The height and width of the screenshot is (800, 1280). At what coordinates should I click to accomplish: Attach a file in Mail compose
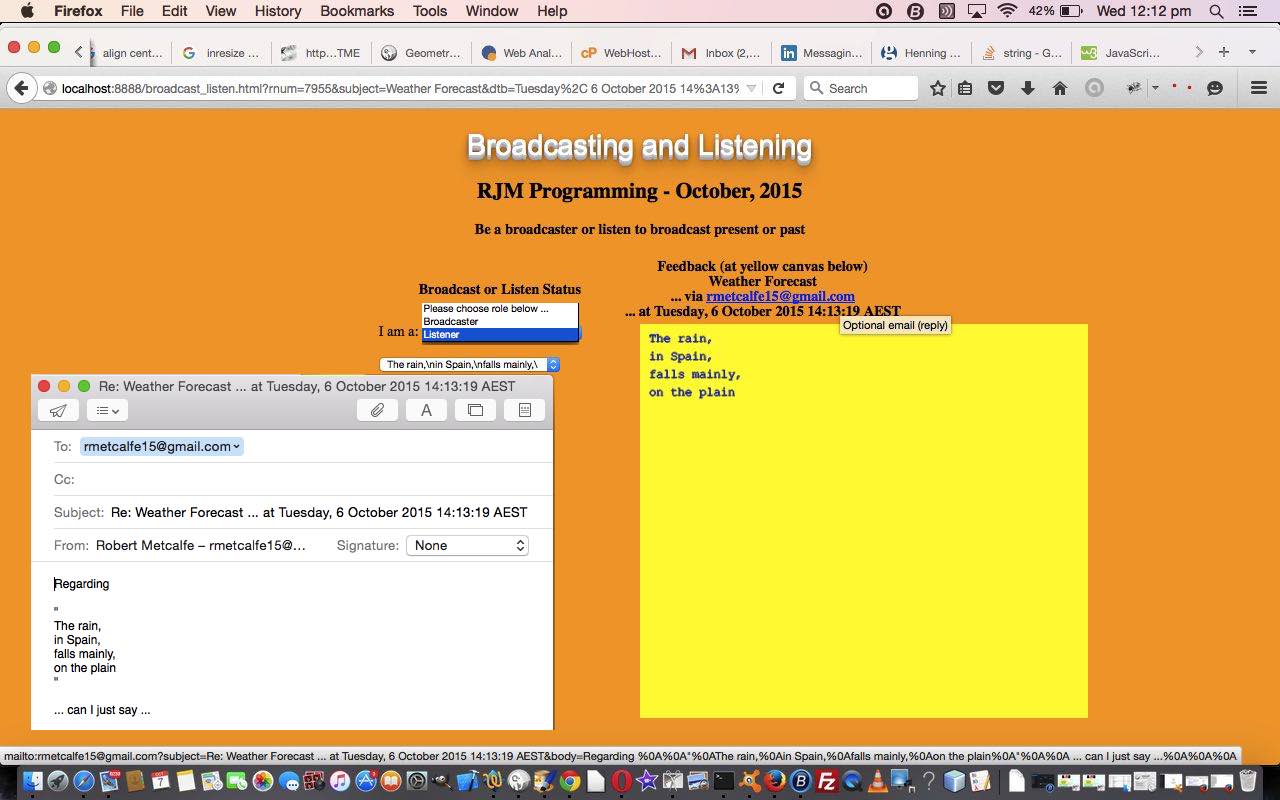click(377, 410)
